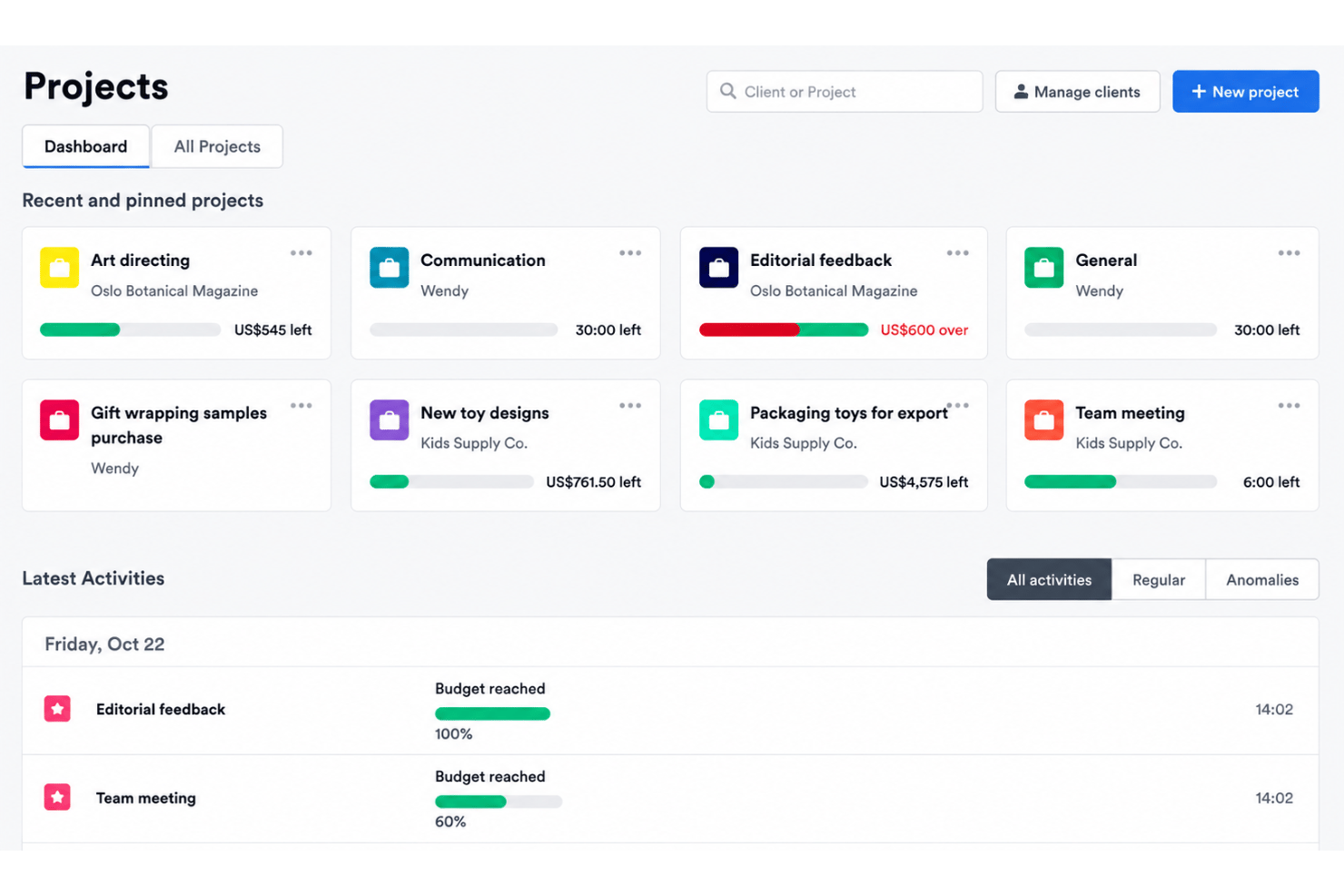This screenshot has height=896, width=1344.
Task: Open Gift wrapping samples card three-dot menu
Action: (x=301, y=406)
